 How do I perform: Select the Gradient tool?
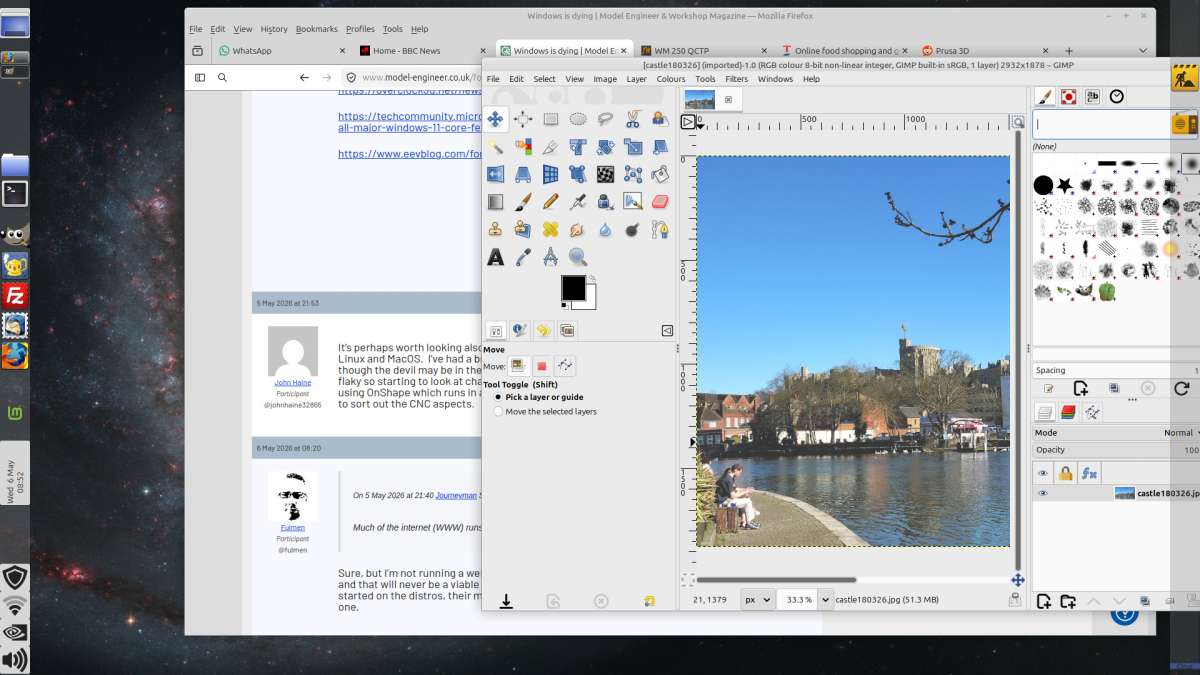[495, 202]
